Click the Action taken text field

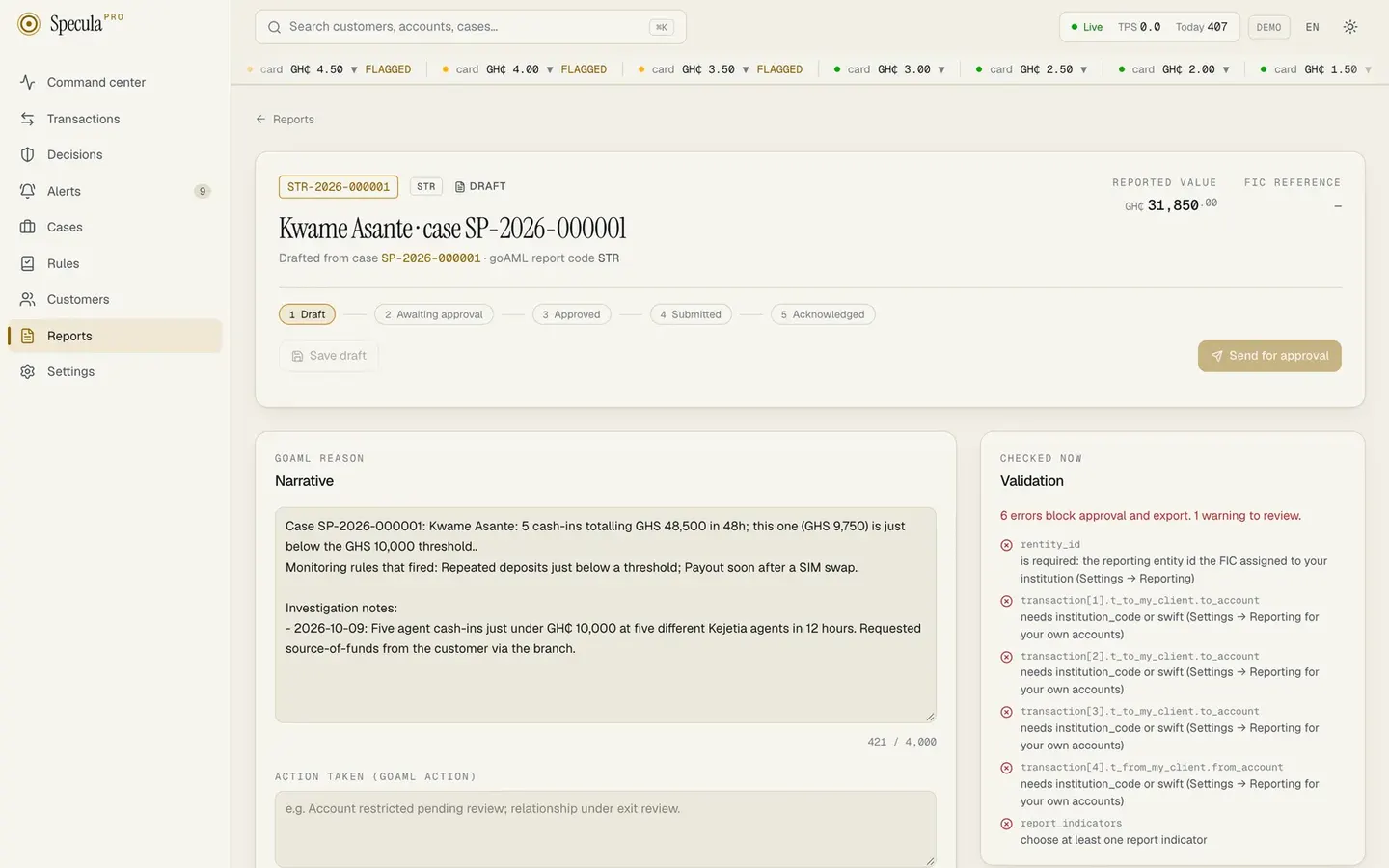point(606,829)
